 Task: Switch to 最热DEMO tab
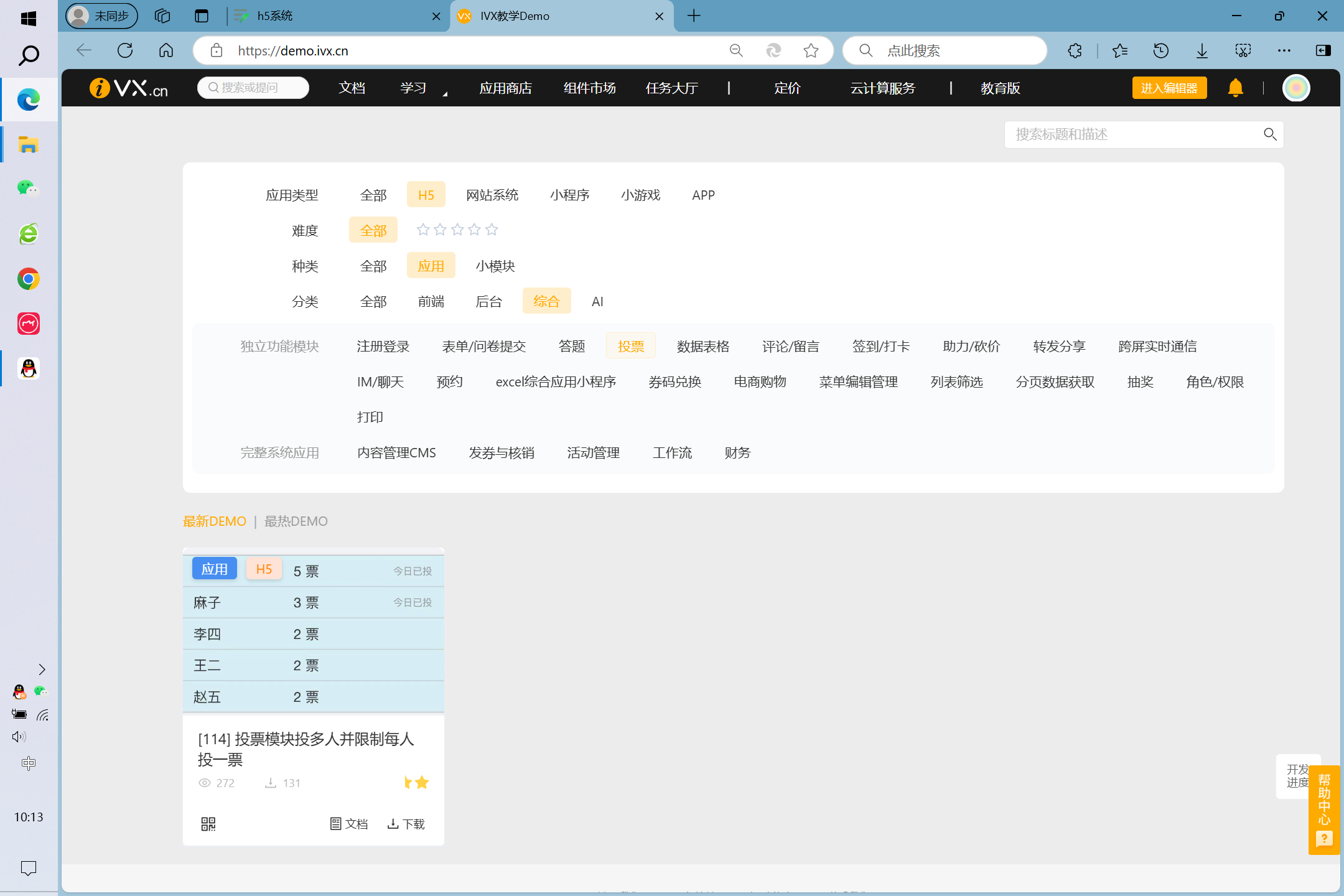point(296,521)
